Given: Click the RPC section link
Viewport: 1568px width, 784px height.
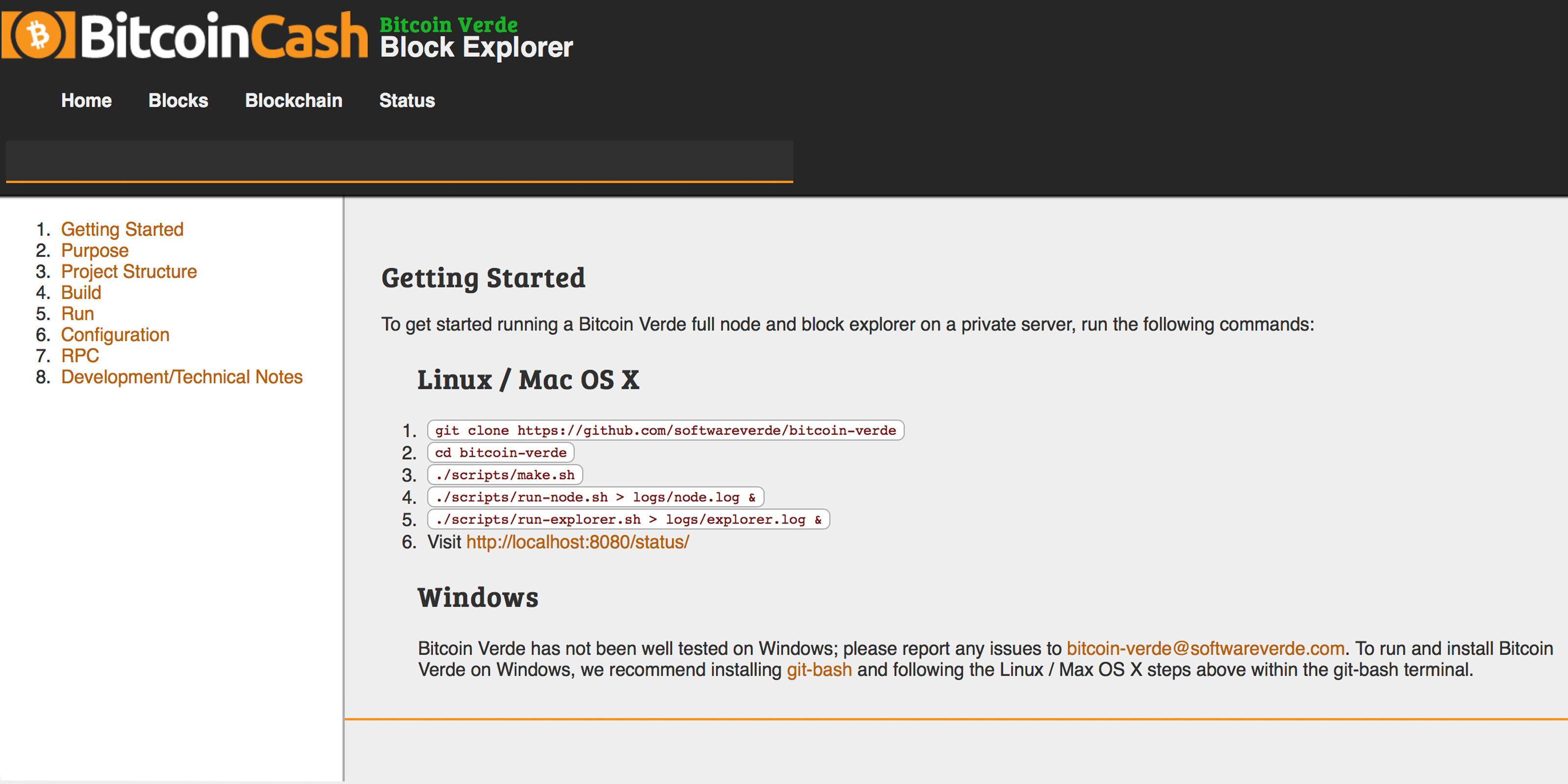Looking at the screenshot, I should pos(80,355).
